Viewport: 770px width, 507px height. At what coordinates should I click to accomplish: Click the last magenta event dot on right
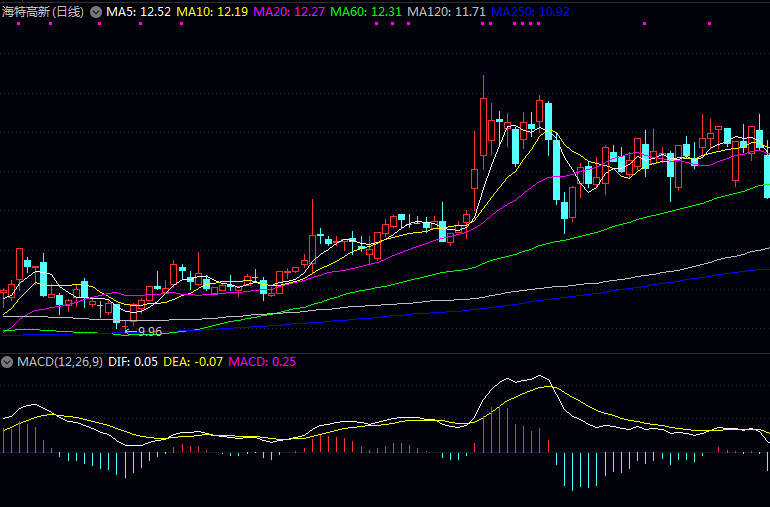[709, 24]
